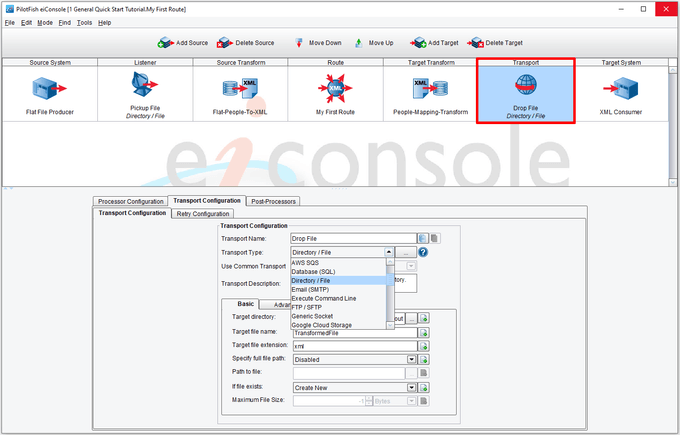Select the My First Route icon
Screen dimensions: 680x435
pyautogui.click(x=335, y=88)
